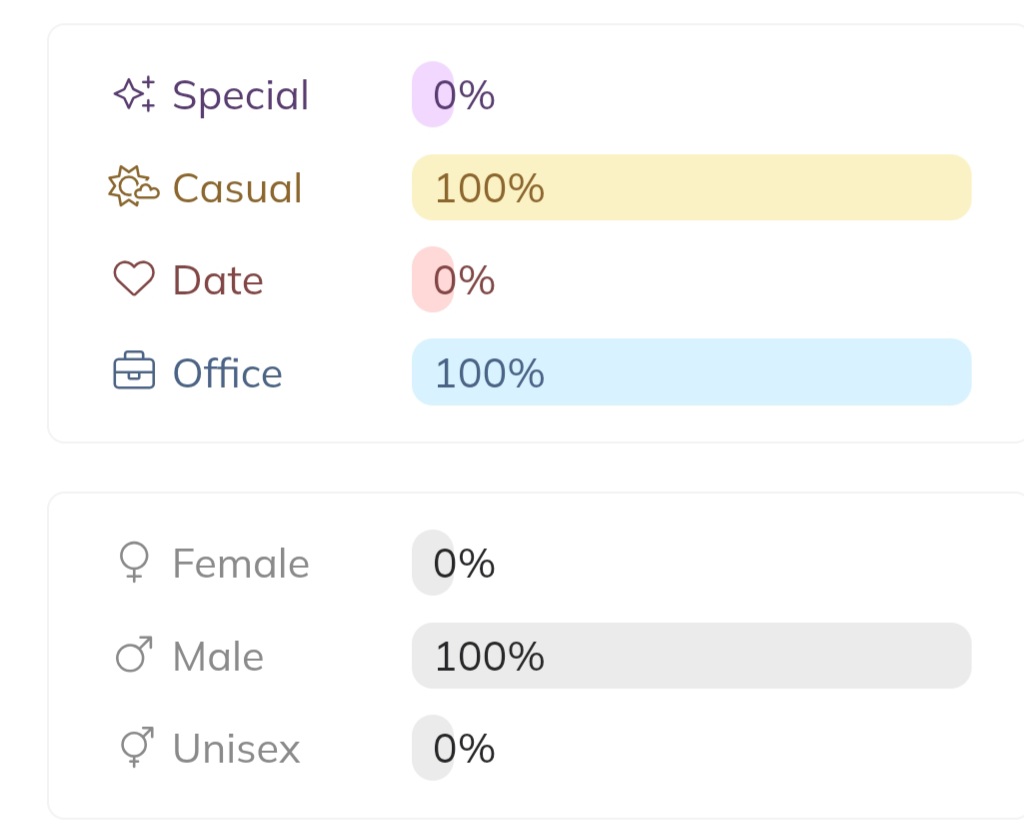
Task: Click the yellow Casual 100% bar
Action: tap(691, 188)
